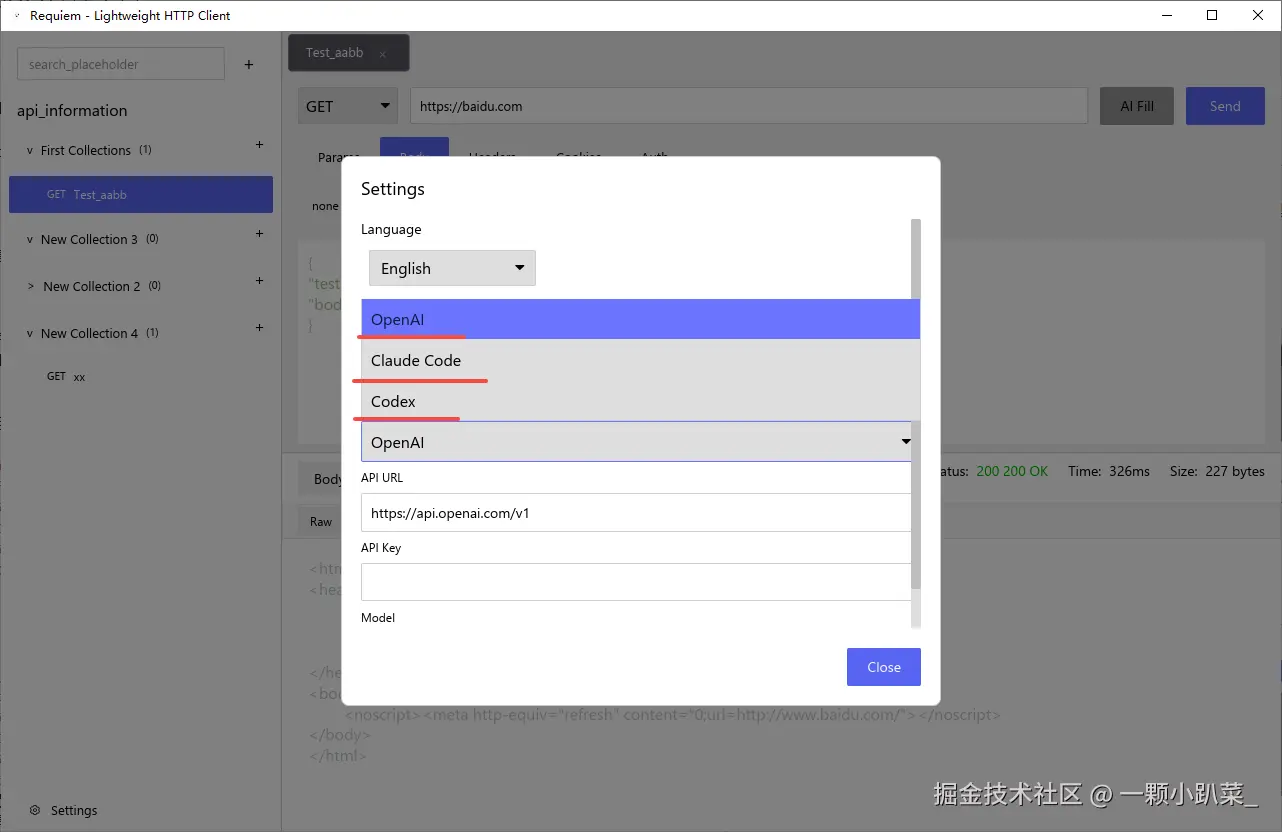Open the Params request tab
Image resolution: width=1282 pixels, height=832 pixels.
click(338, 157)
